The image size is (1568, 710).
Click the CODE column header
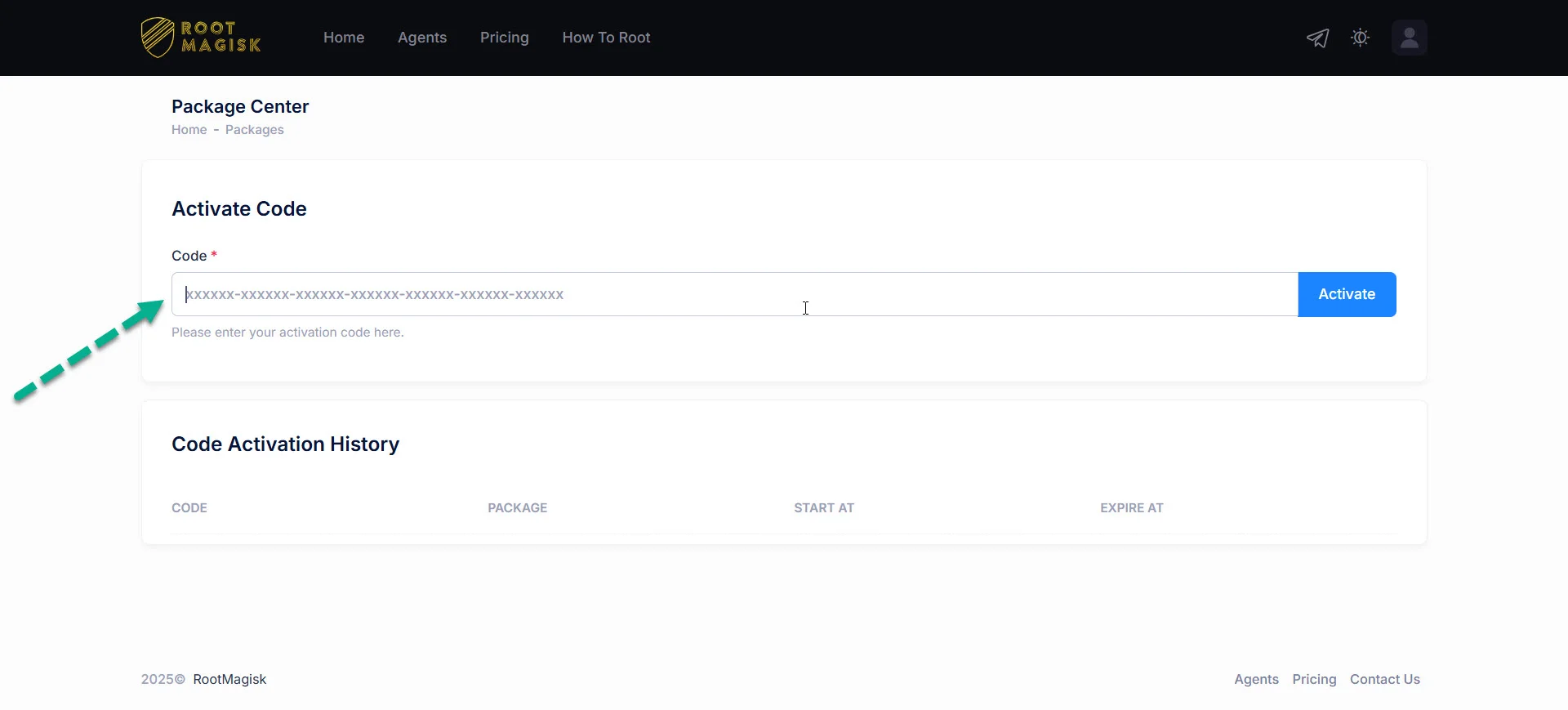(x=189, y=508)
